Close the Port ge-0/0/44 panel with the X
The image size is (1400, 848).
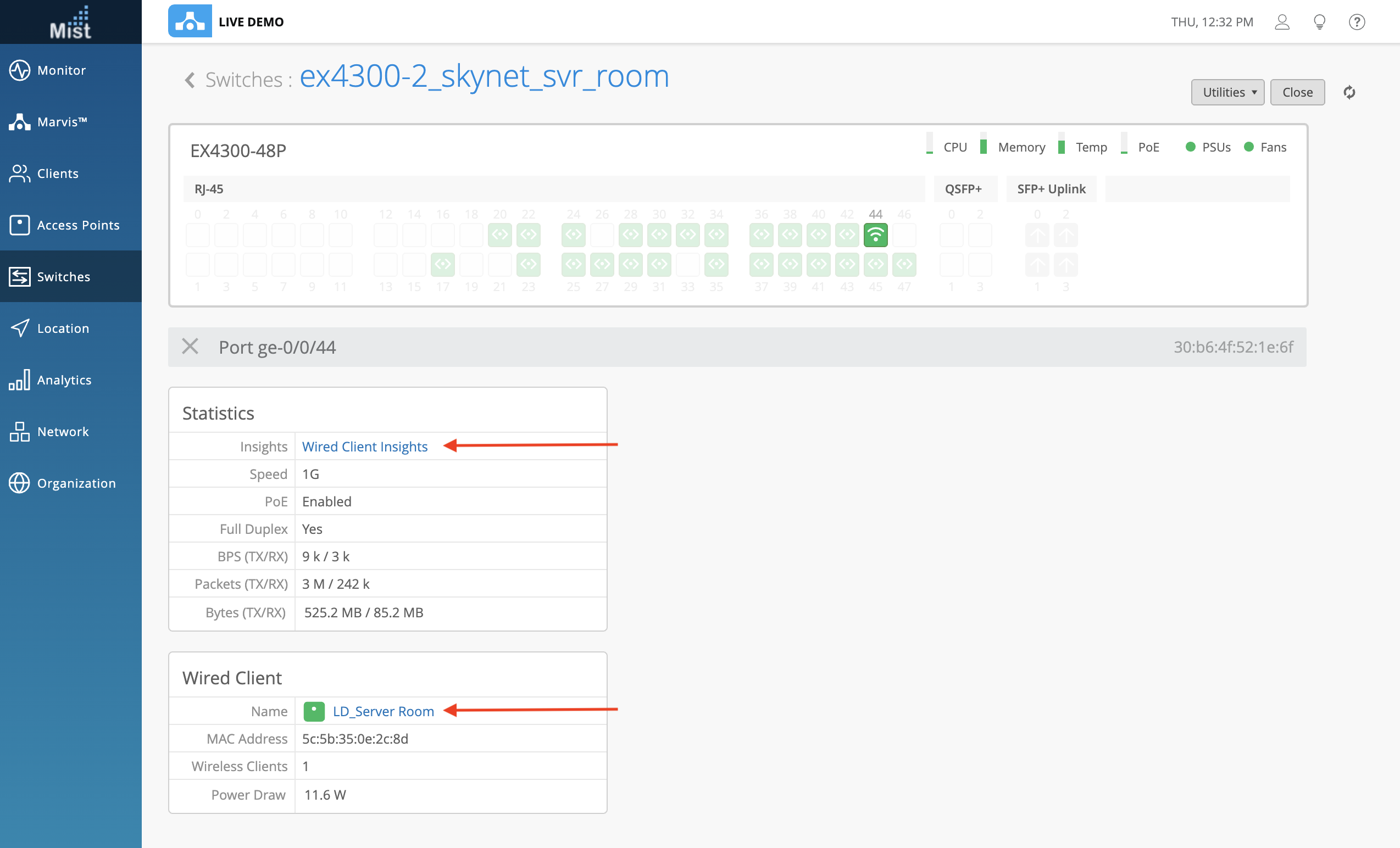point(190,347)
